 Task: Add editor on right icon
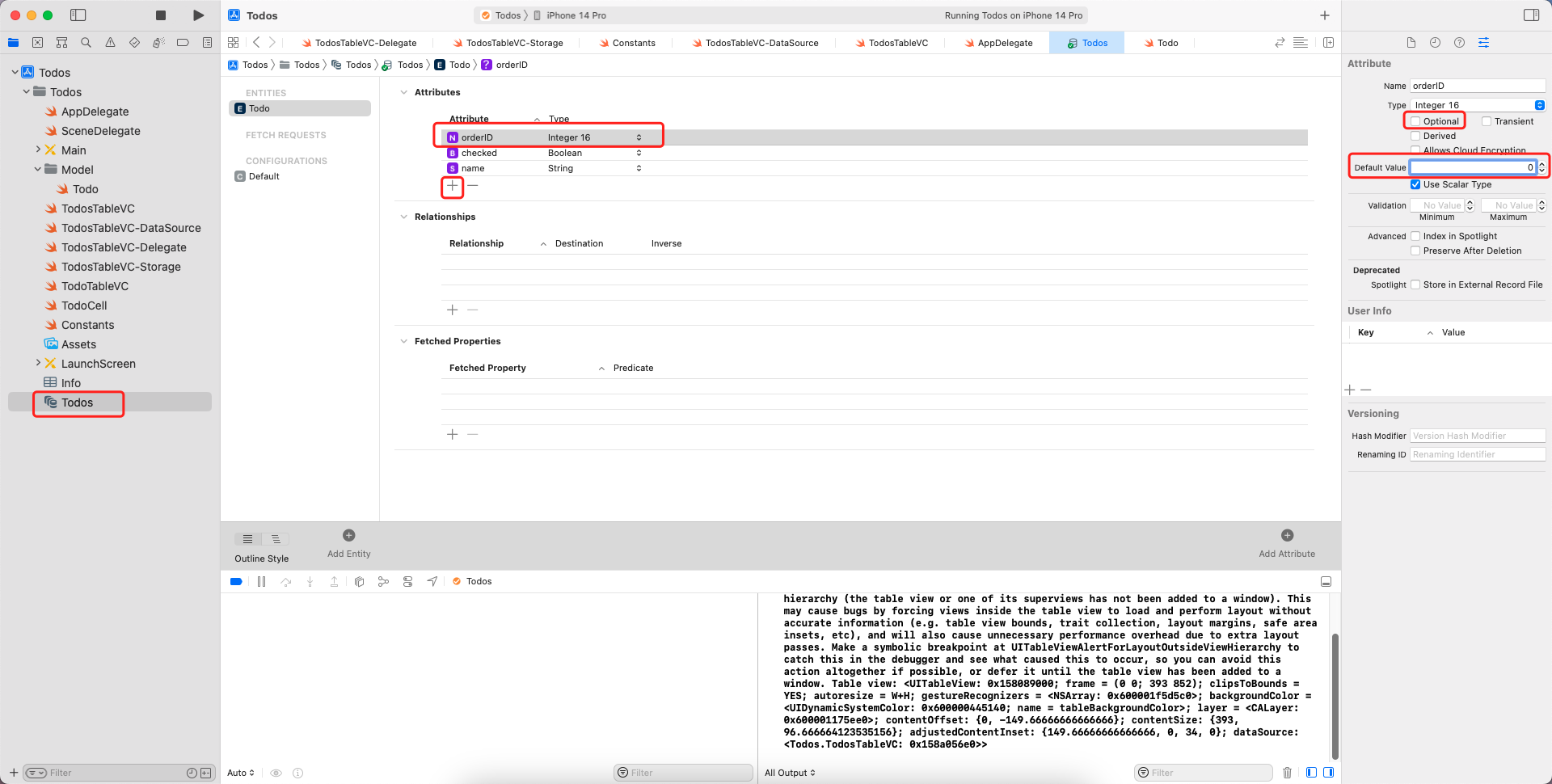tap(1328, 43)
